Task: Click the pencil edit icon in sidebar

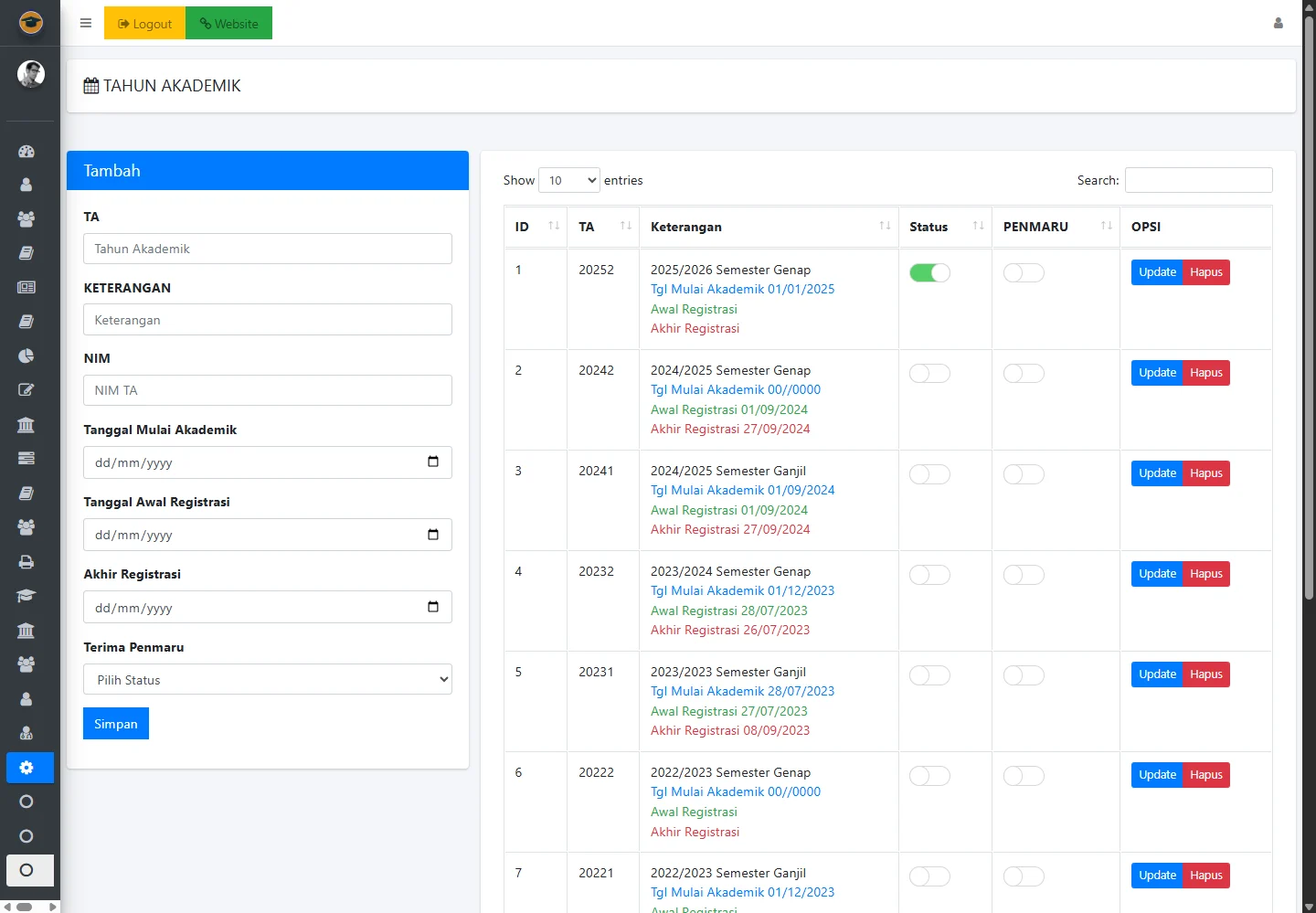Action: click(x=27, y=390)
